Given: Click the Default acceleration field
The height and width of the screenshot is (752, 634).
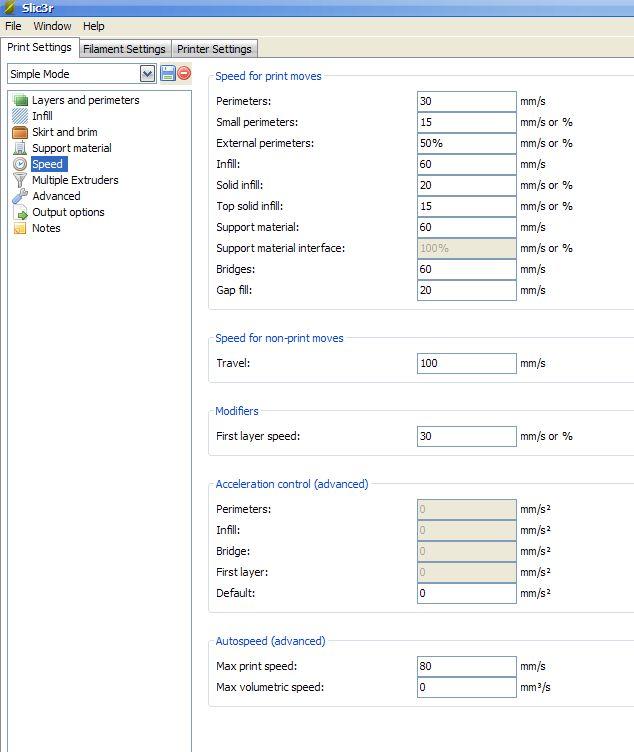Looking at the screenshot, I should 467,593.
